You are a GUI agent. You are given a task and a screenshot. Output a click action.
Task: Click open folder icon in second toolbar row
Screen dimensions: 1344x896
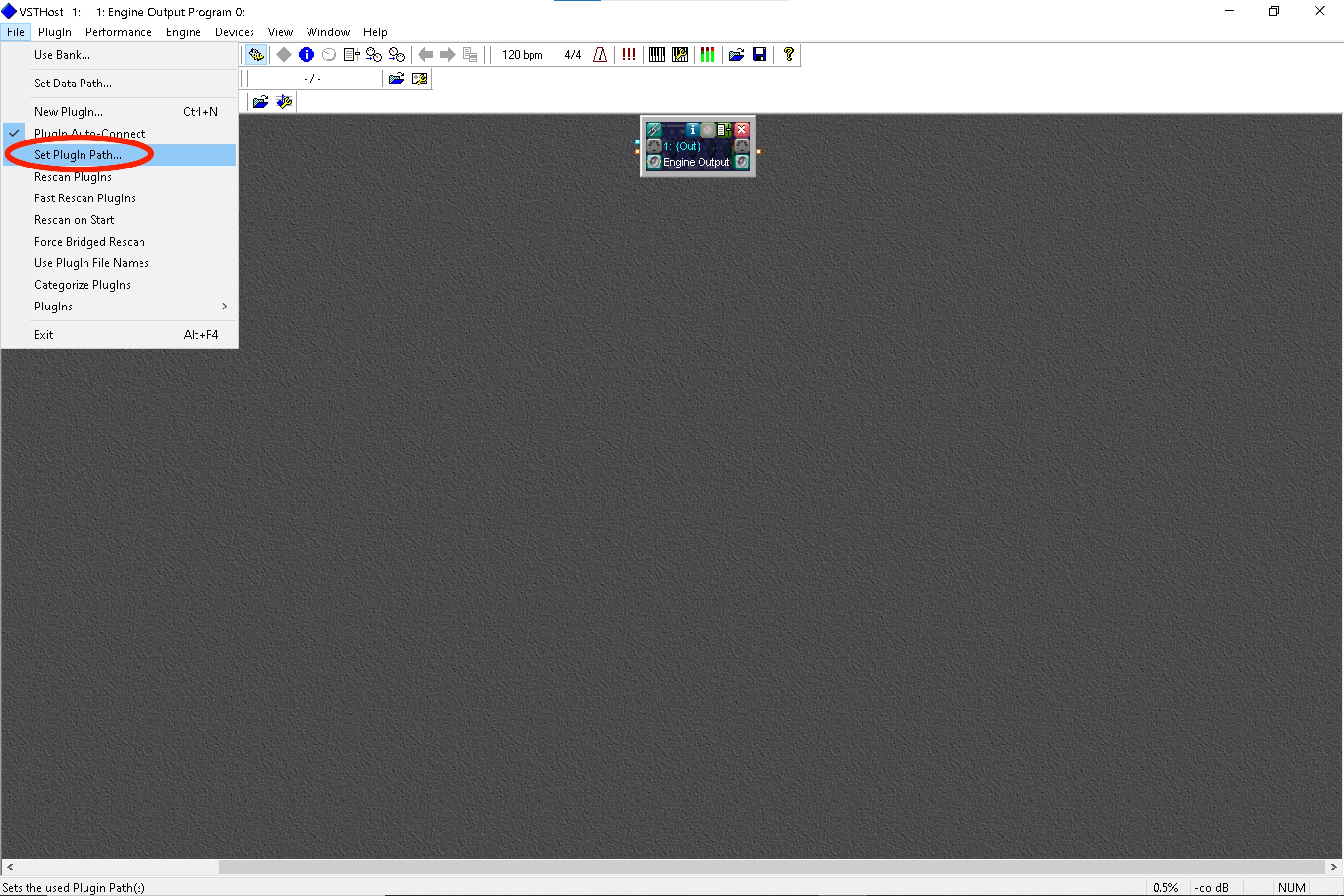pyautogui.click(x=396, y=78)
